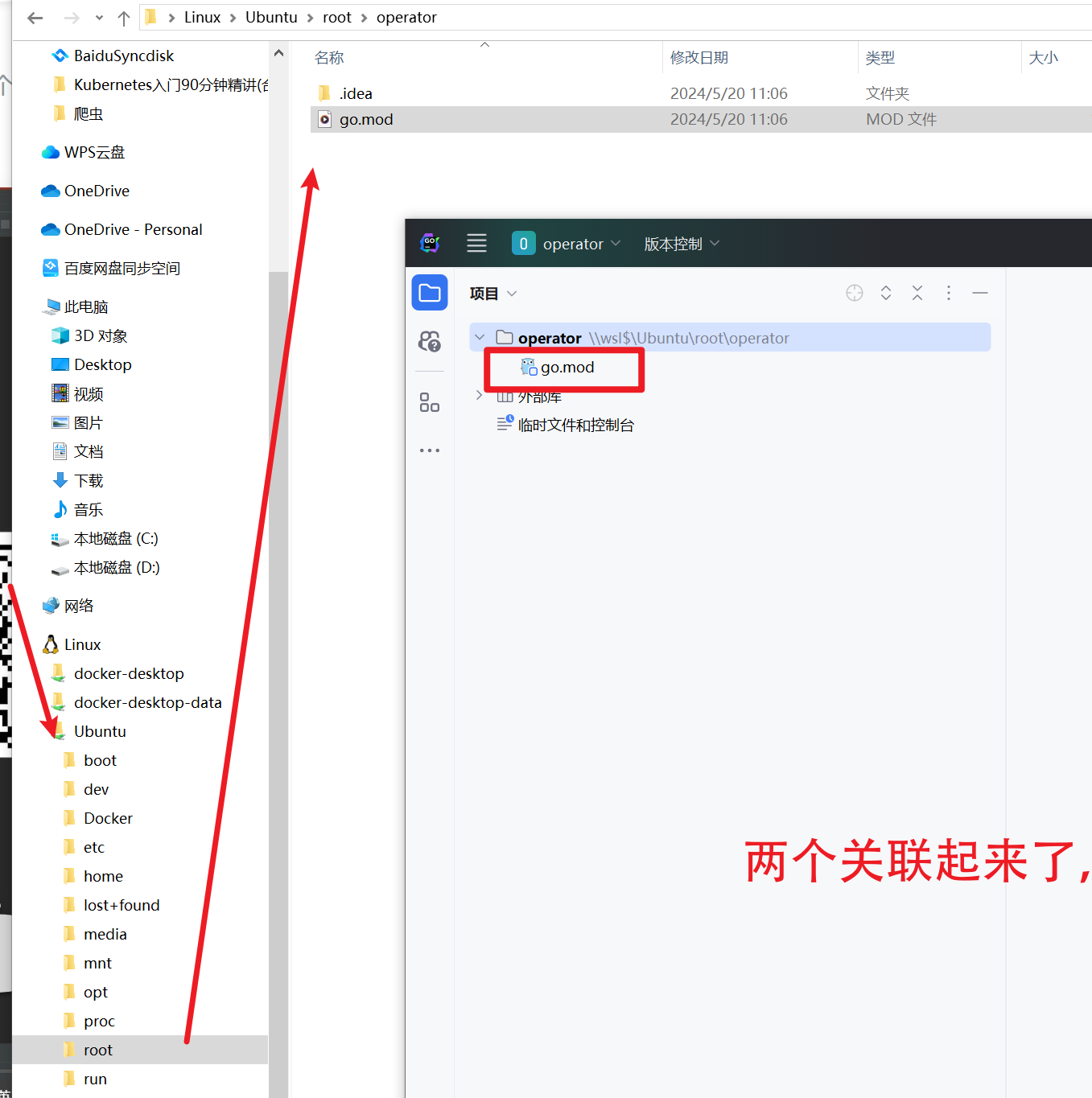The image size is (1092, 1098).
Task: Open WPS云盘 in navigation pane
Action: point(83,152)
